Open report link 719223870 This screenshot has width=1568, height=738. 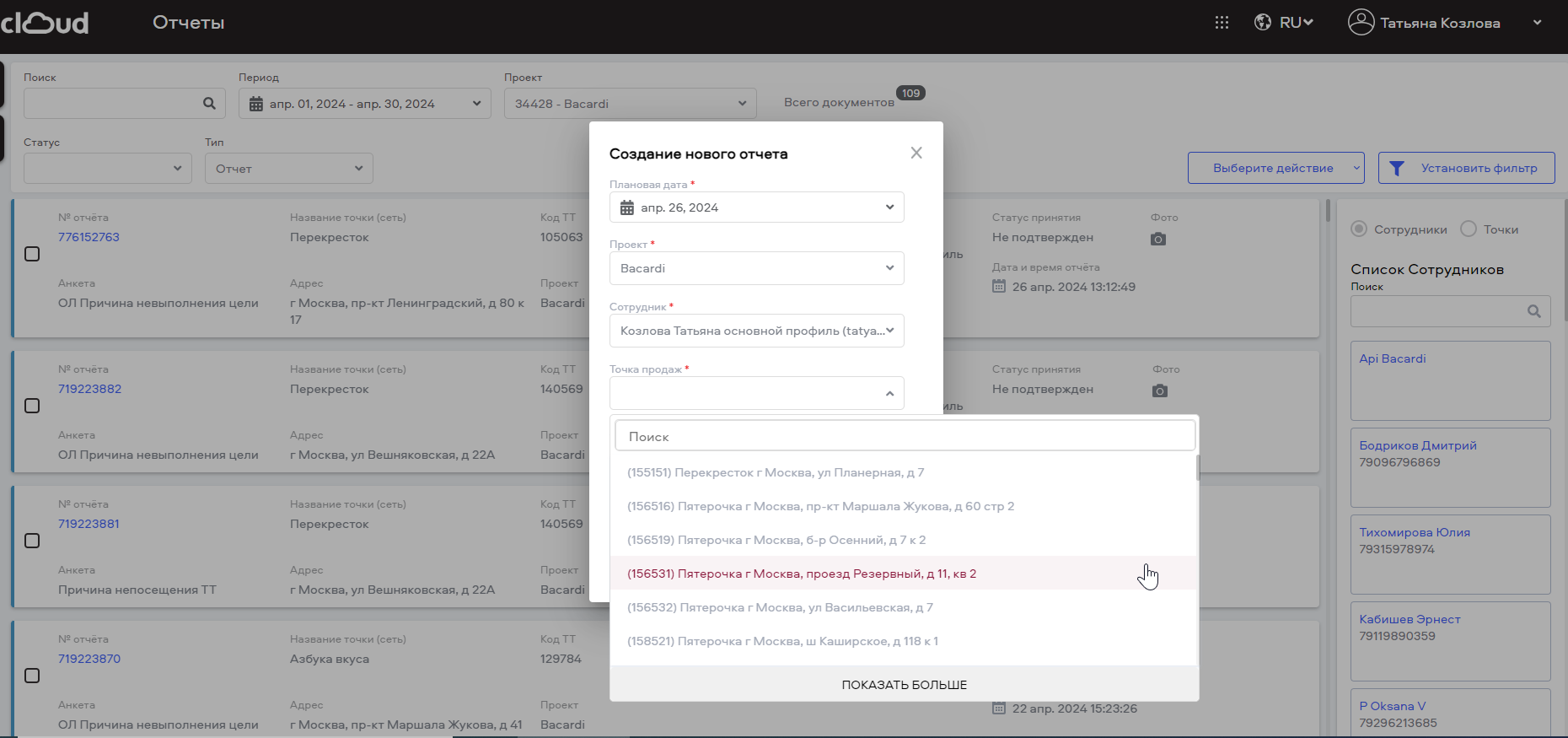click(x=89, y=659)
